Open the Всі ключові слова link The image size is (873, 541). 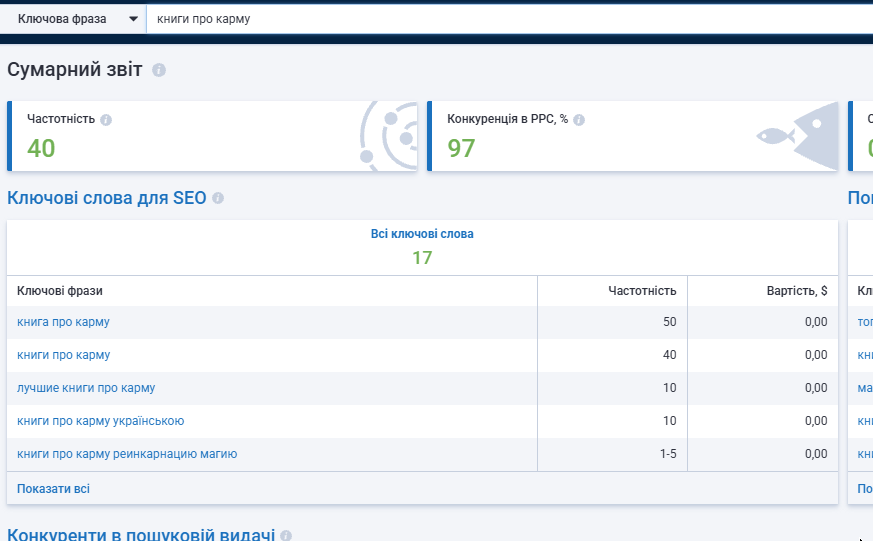click(422, 234)
